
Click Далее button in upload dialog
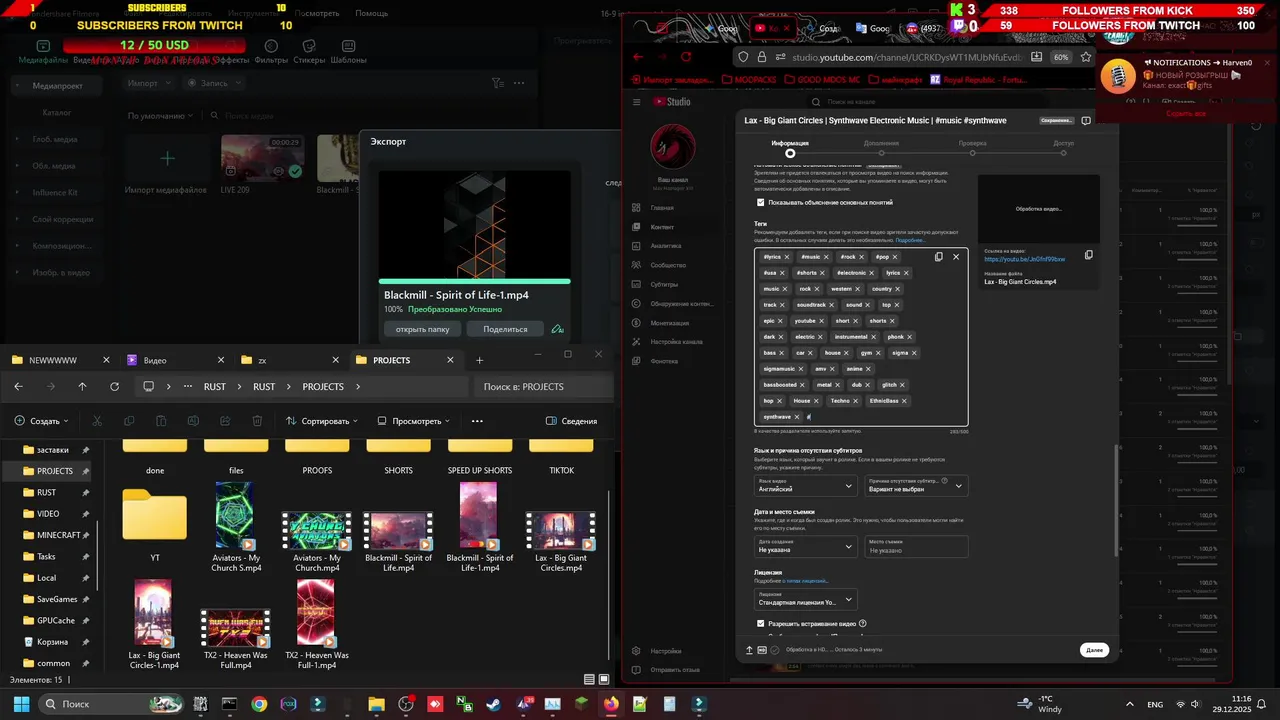(1094, 650)
